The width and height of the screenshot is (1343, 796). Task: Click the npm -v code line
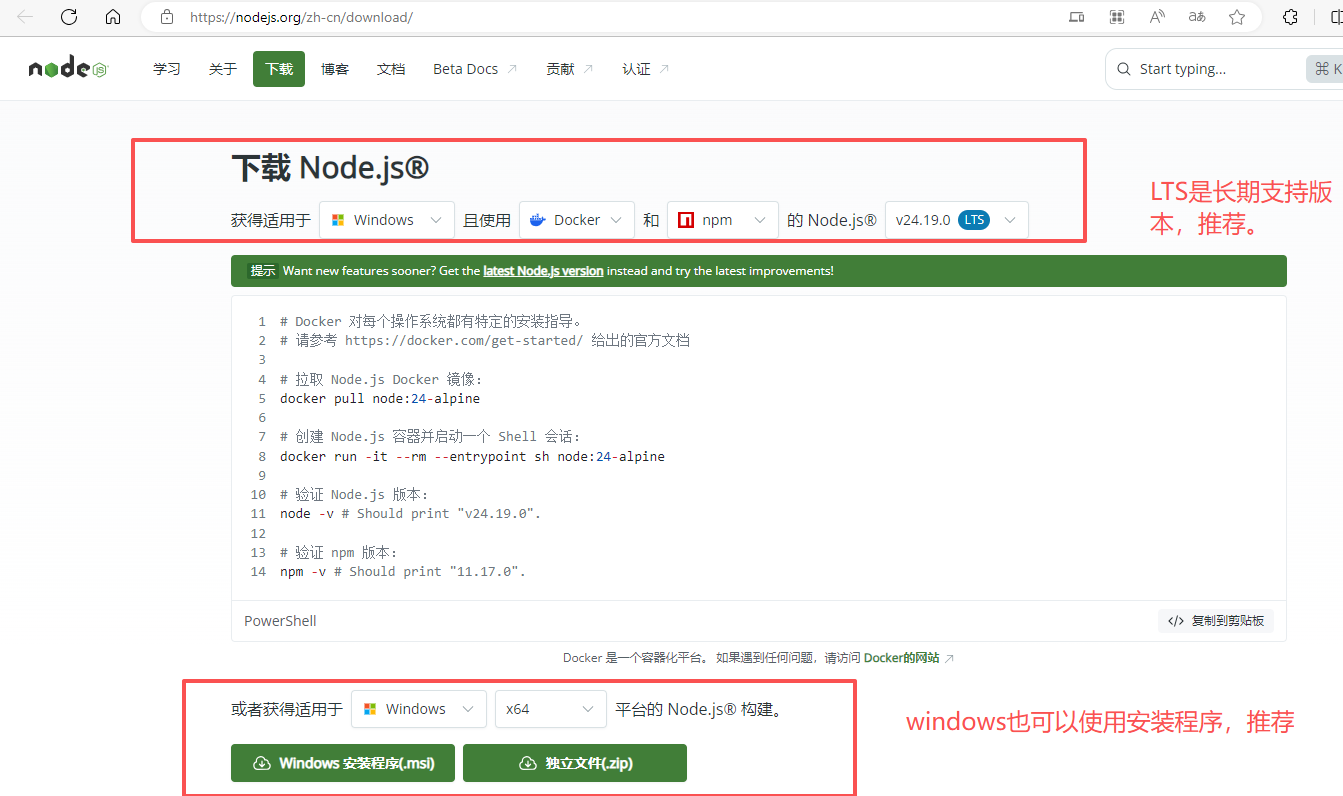[x=403, y=572]
